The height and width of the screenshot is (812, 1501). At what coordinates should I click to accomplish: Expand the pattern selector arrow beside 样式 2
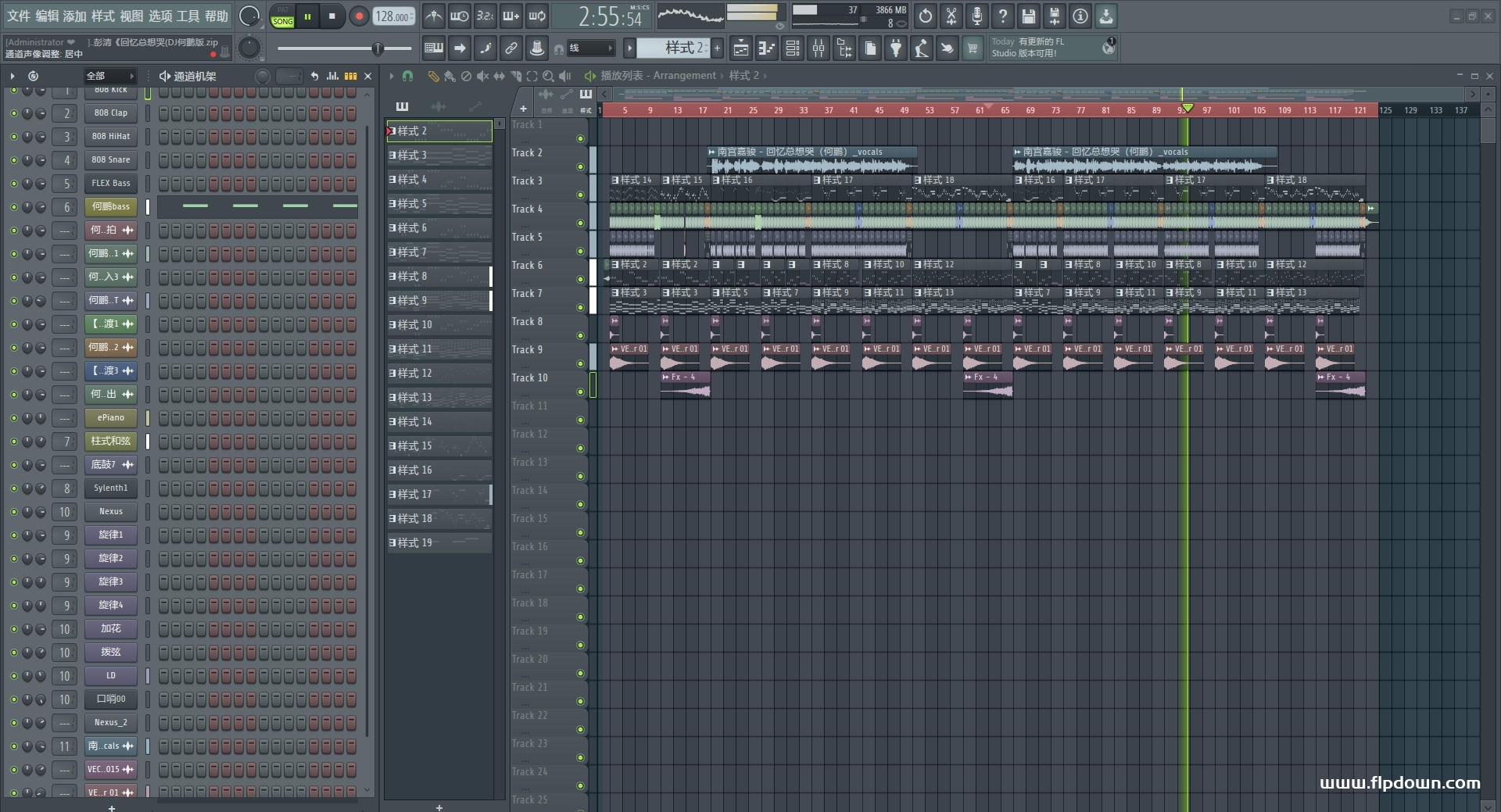click(629, 48)
